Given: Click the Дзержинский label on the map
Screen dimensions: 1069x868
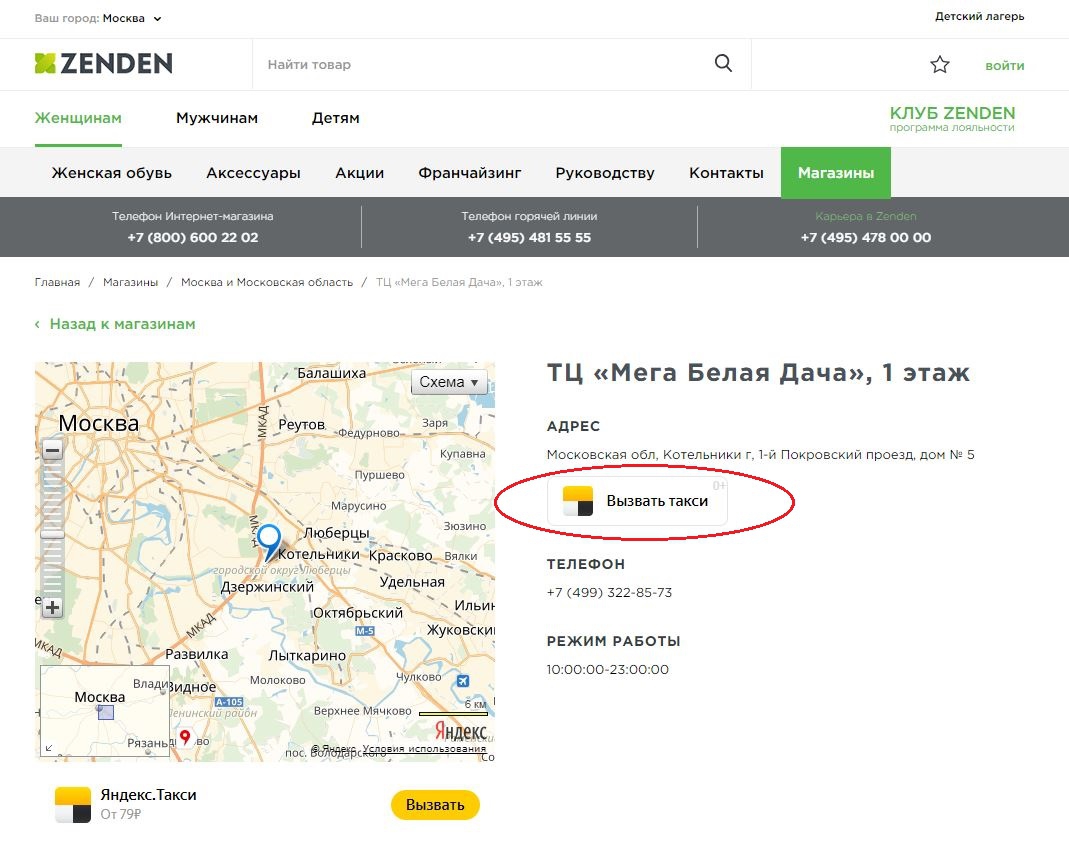Looking at the screenshot, I should [x=267, y=586].
